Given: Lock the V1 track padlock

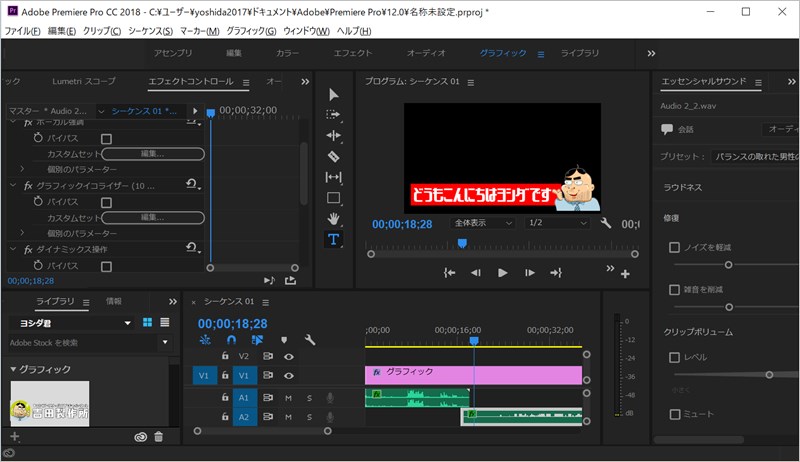Looking at the screenshot, I should pyautogui.click(x=225, y=375).
